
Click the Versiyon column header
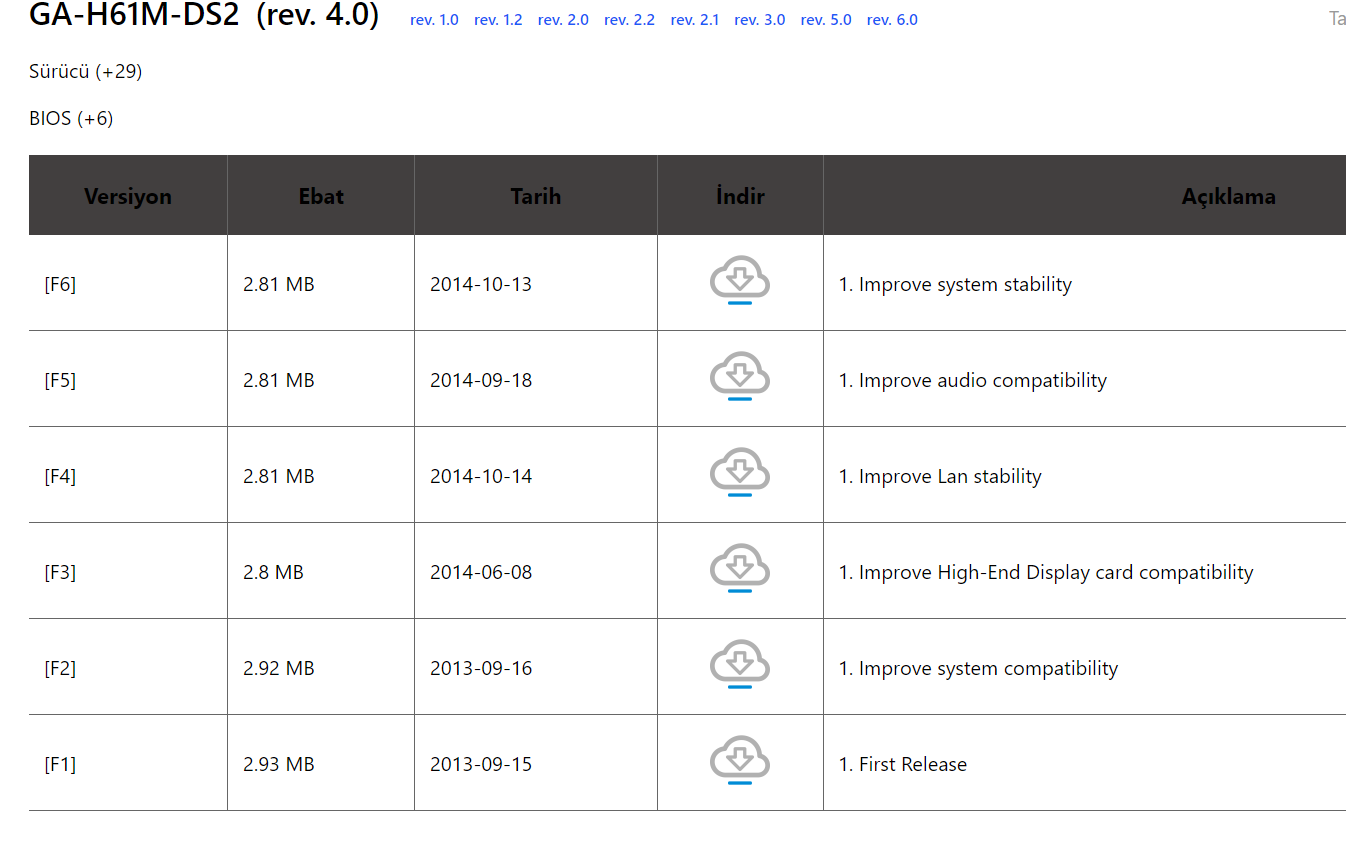tap(128, 196)
